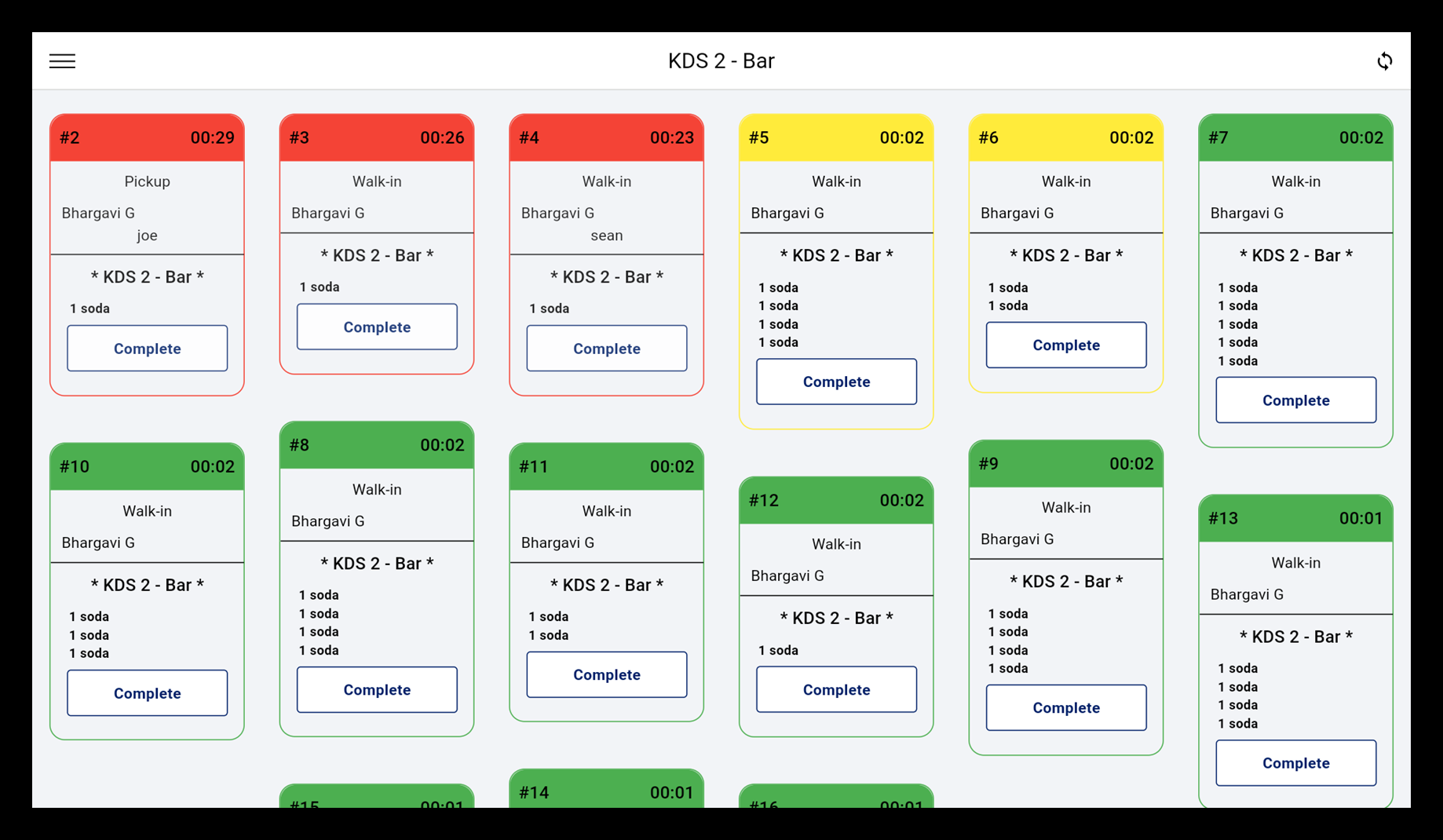Complete order #2 for joe
This screenshot has width=1443, height=840.
147,348
